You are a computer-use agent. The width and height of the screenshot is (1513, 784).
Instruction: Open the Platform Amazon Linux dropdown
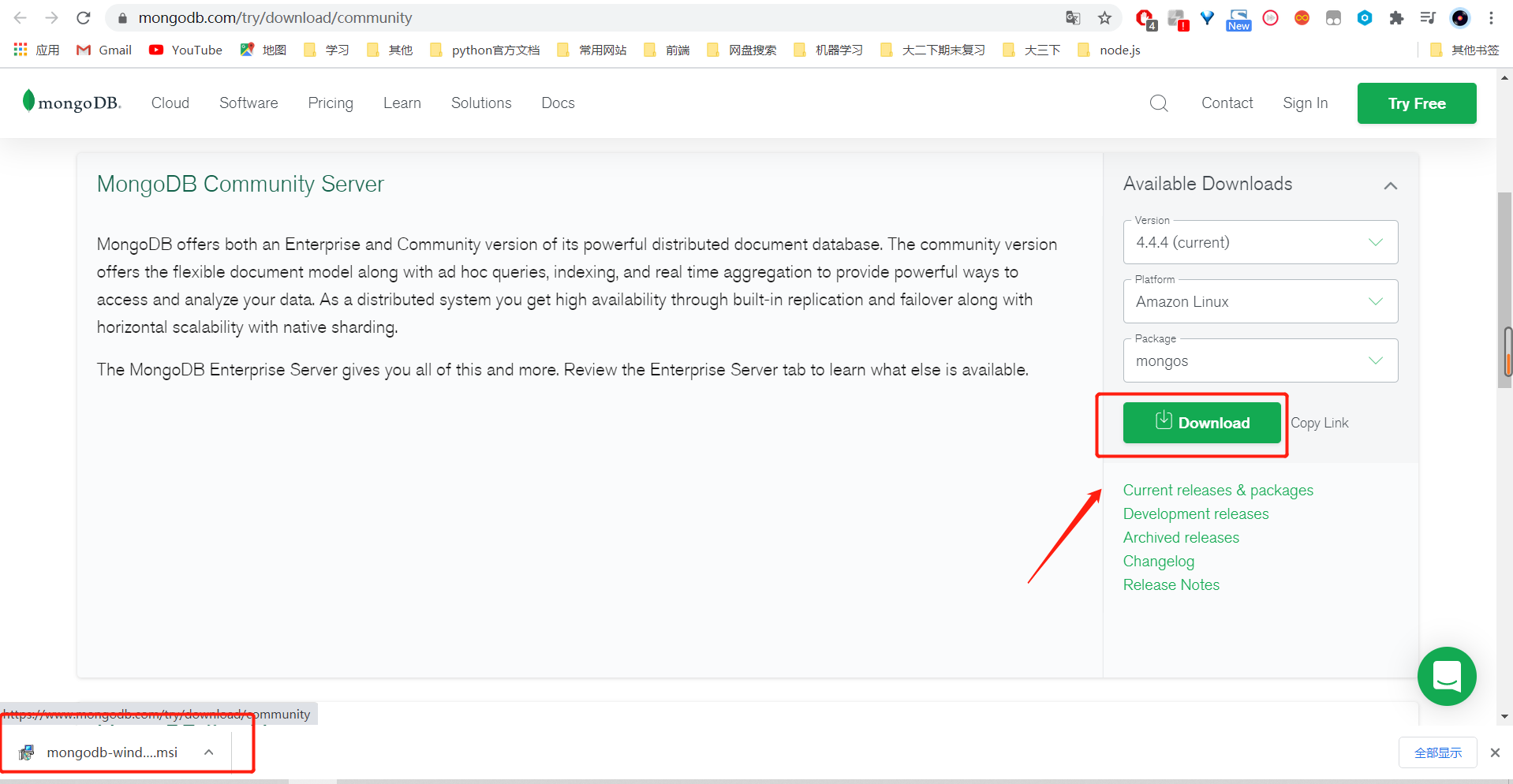click(x=1261, y=301)
